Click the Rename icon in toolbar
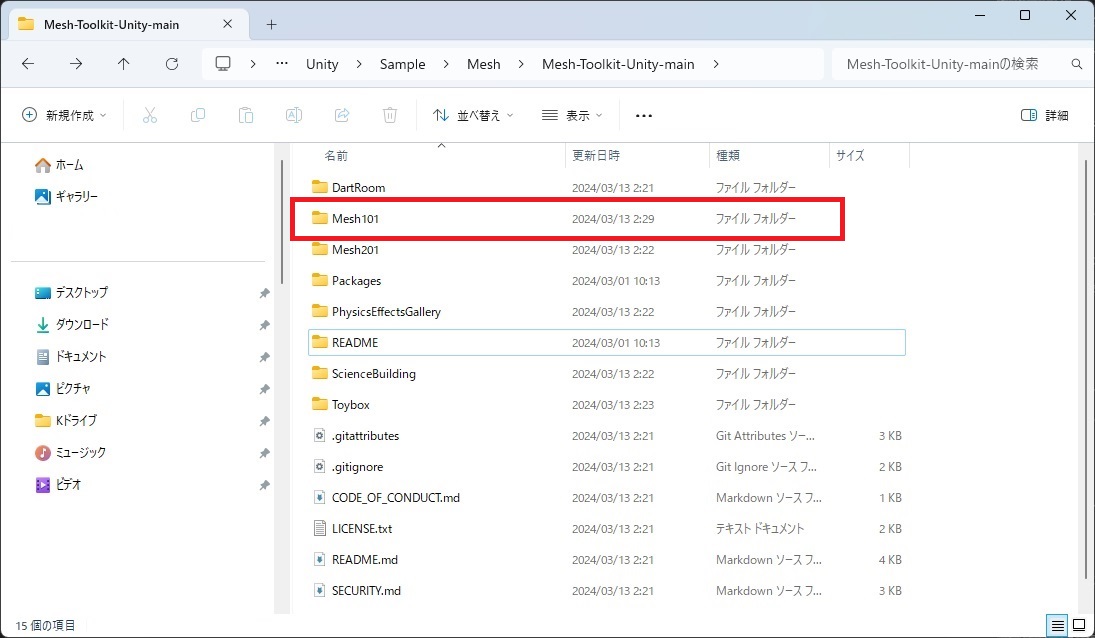 coord(294,115)
